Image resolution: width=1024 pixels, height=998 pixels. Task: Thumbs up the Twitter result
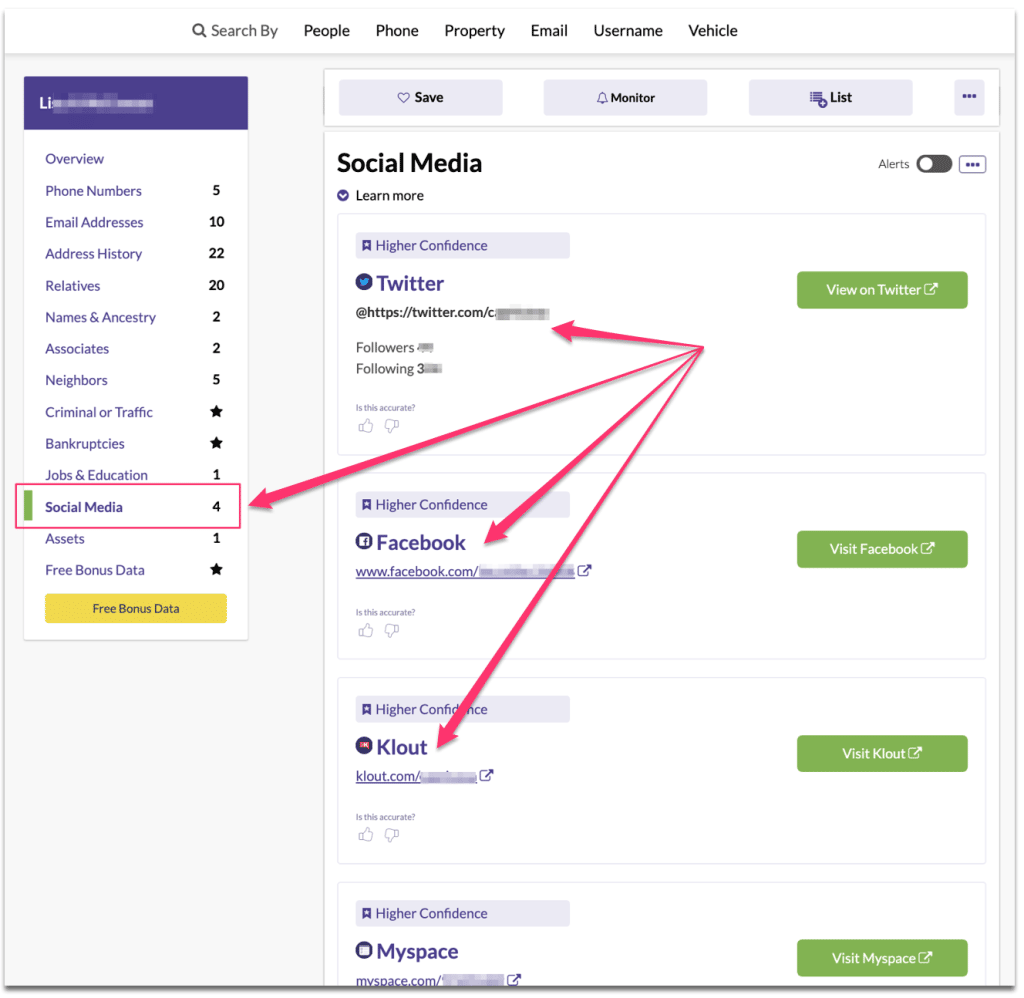(366, 427)
